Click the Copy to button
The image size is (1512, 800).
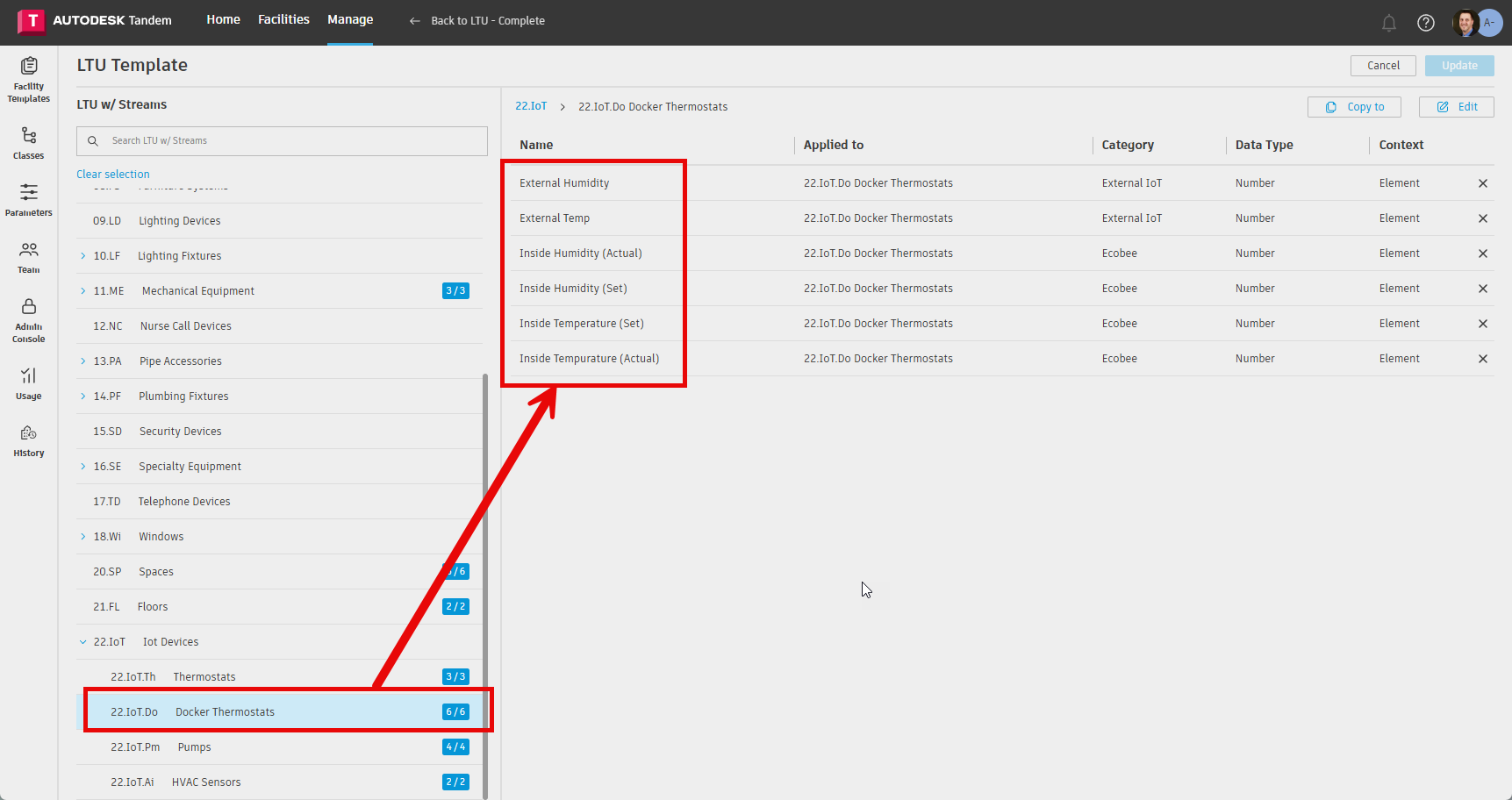(x=1354, y=107)
